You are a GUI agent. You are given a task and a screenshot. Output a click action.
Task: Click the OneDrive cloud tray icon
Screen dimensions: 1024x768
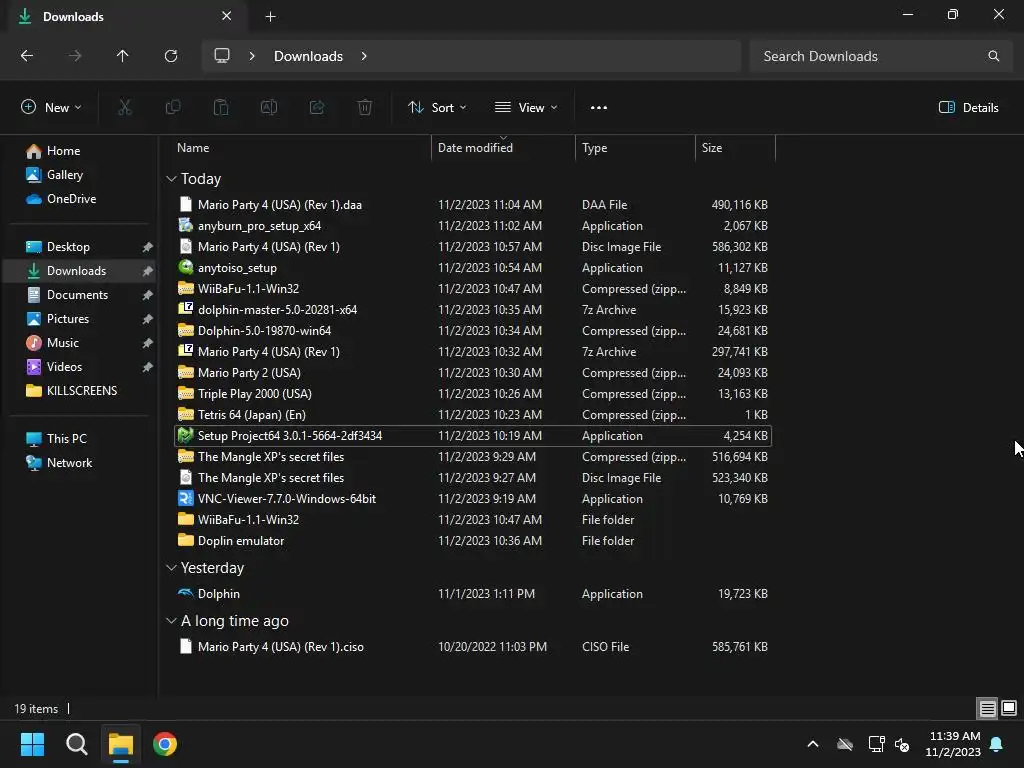tap(845, 744)
